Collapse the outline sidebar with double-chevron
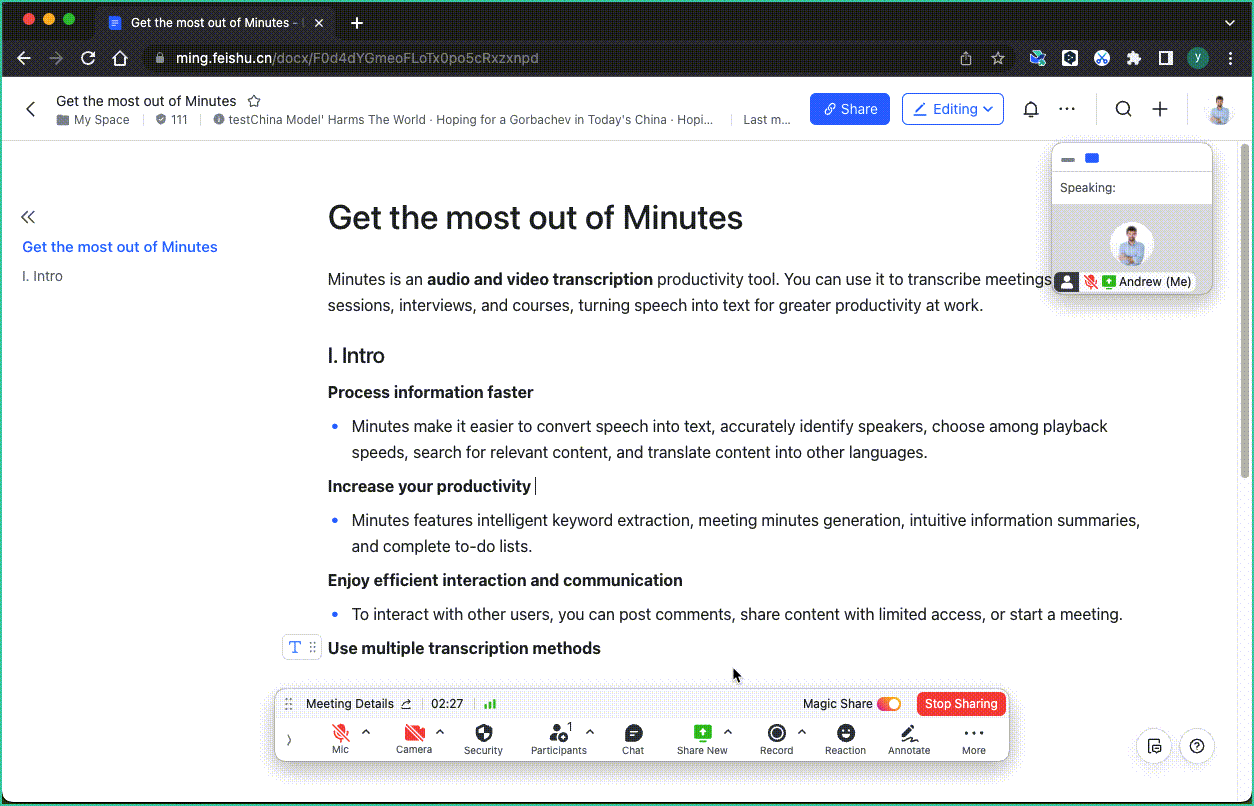Viewport: 1254px width, 806px height. [x=28, y=217]
